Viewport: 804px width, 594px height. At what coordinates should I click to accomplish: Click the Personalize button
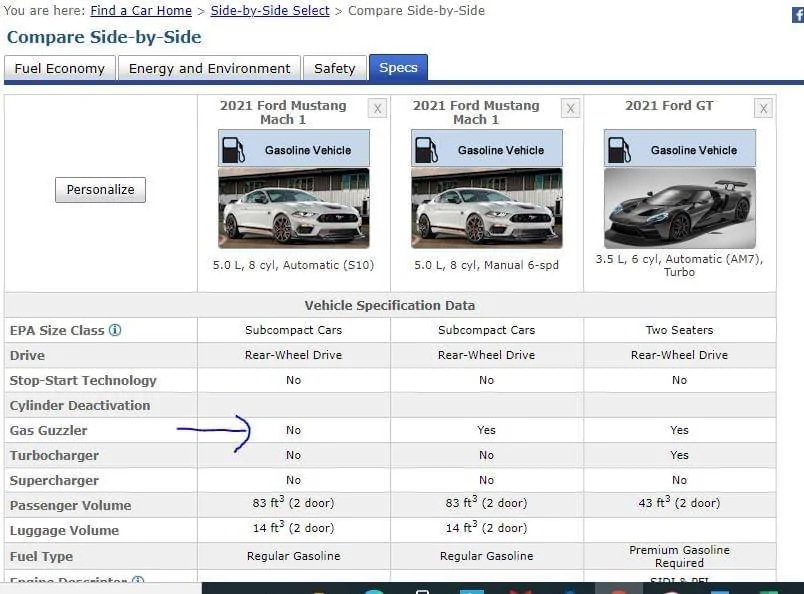(x=100, y=190)
